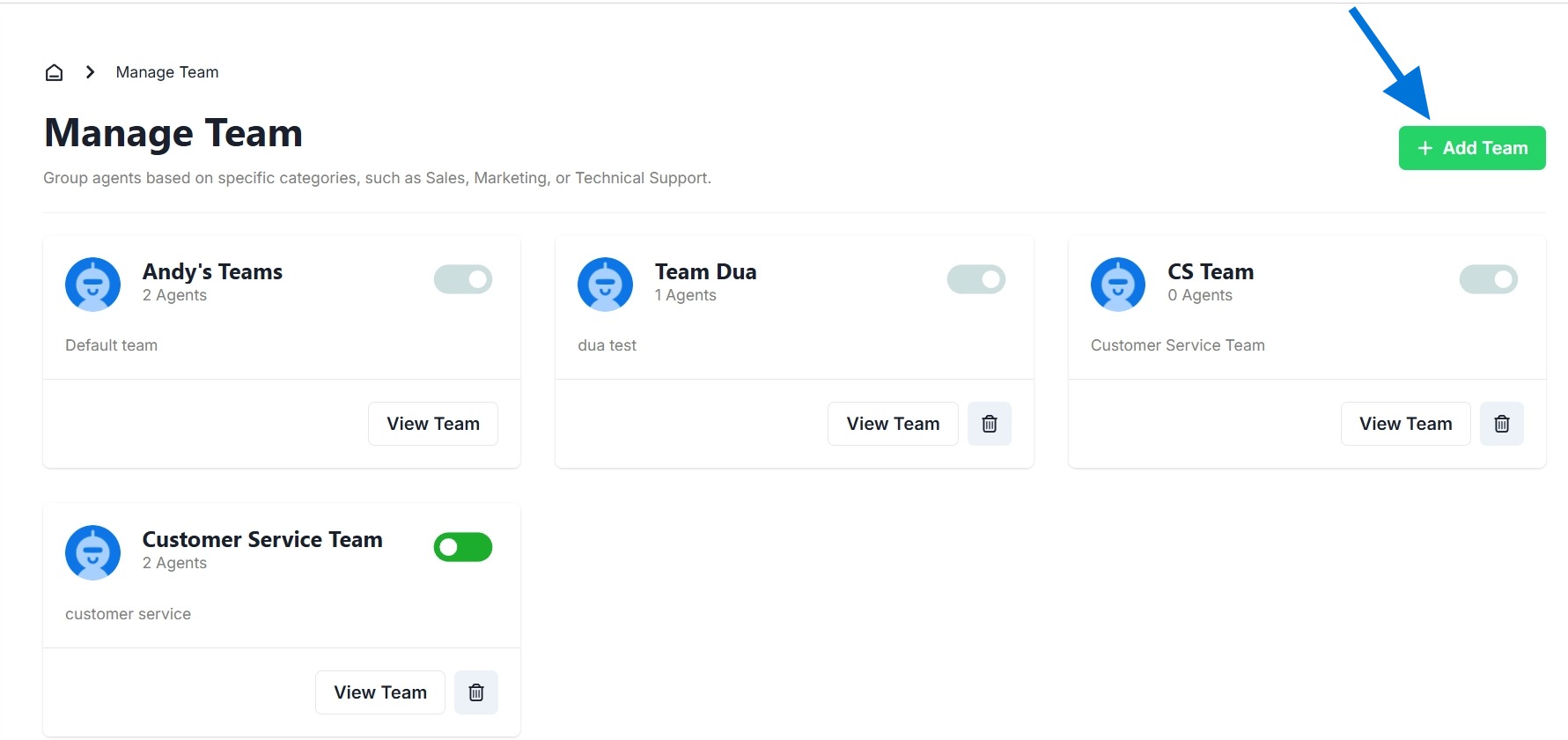Click the breadcrumb chevron arrow

pyautogui.click(x=90, y=72)
